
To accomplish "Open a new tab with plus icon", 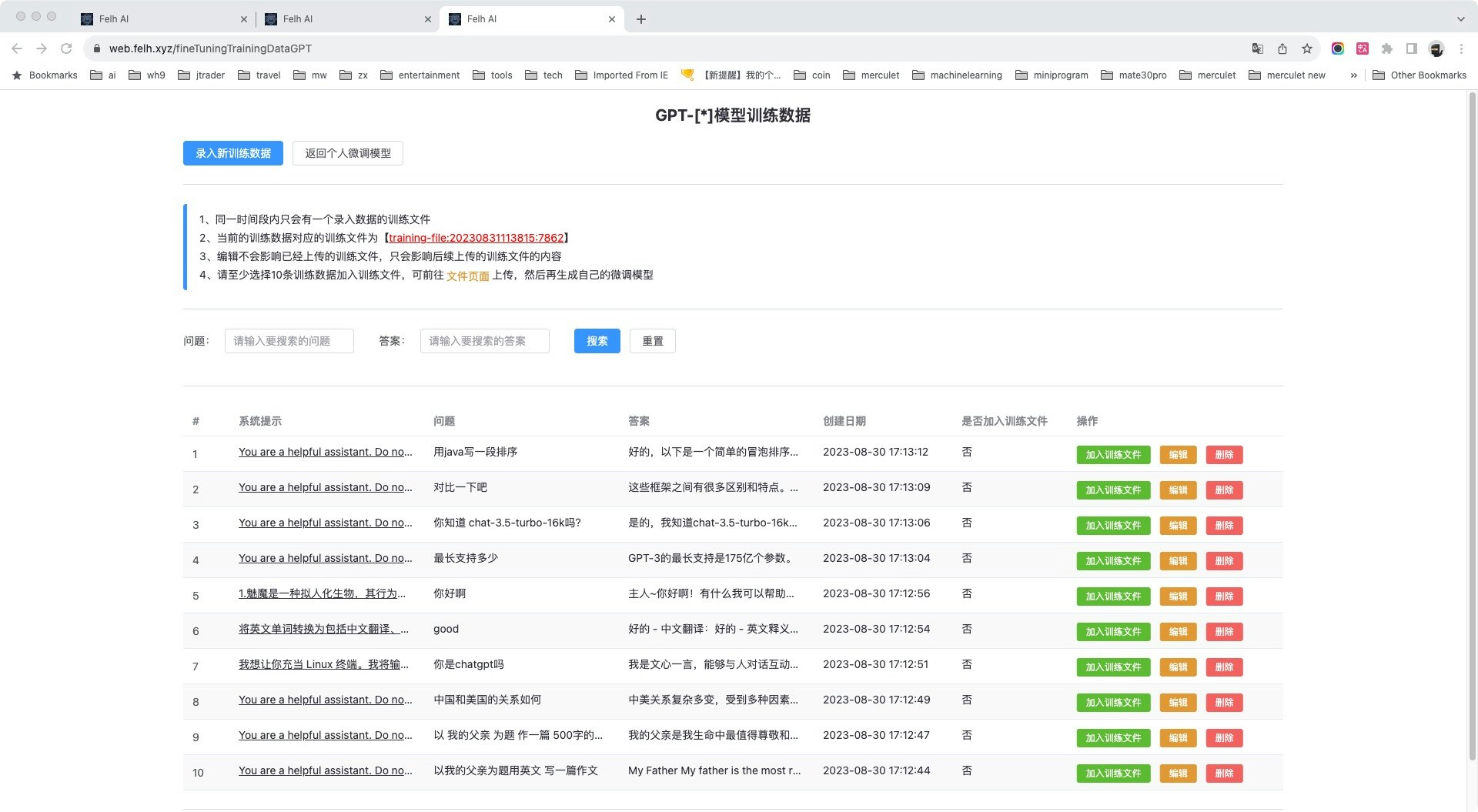I will click(x=641, y=19).
